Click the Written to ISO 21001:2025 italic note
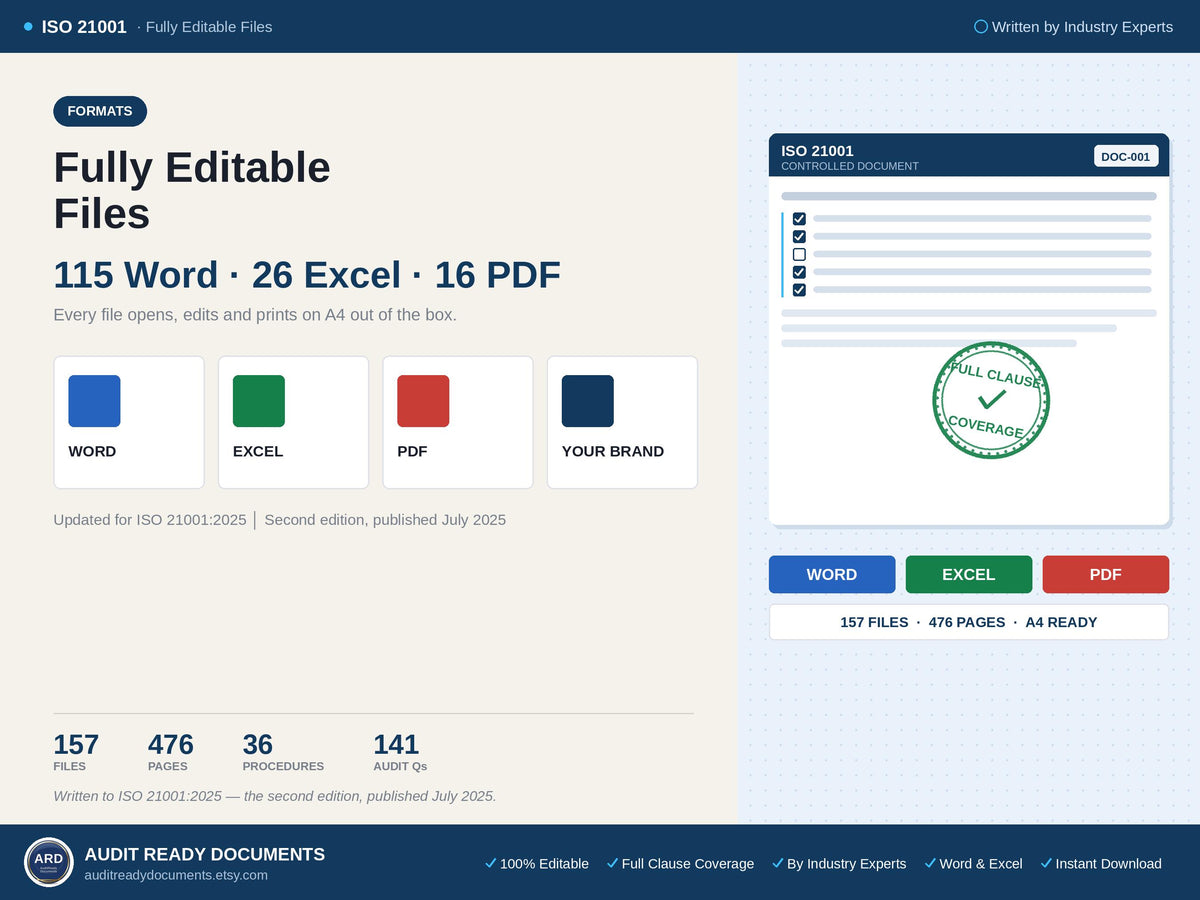Viewport: 1200px width, 900px height. [275, 796]
